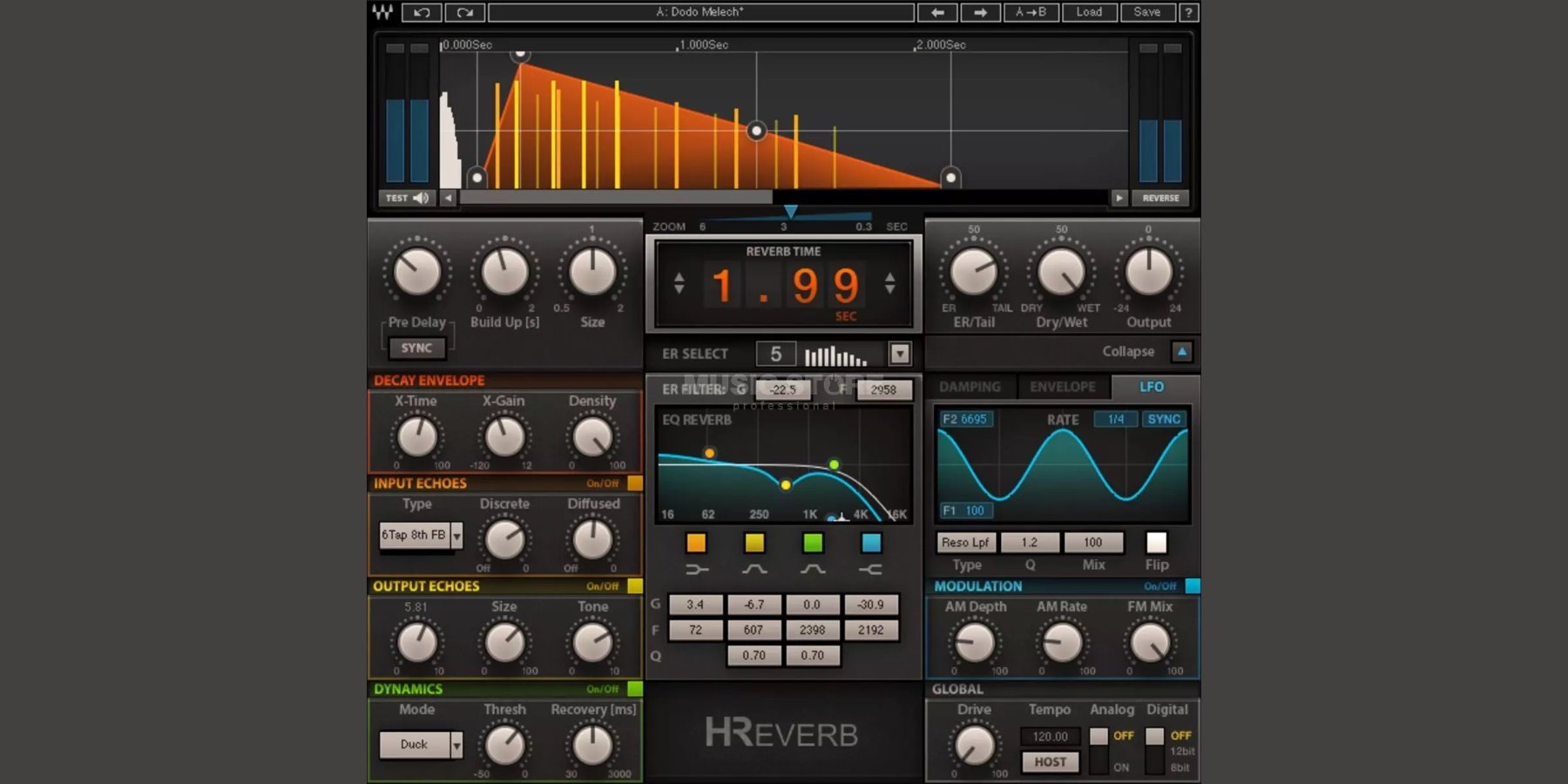The width and height of the screenshot is (1568, 784).
Task: Click the ER Filter gain field -22.5
Action: coord(782,389)
